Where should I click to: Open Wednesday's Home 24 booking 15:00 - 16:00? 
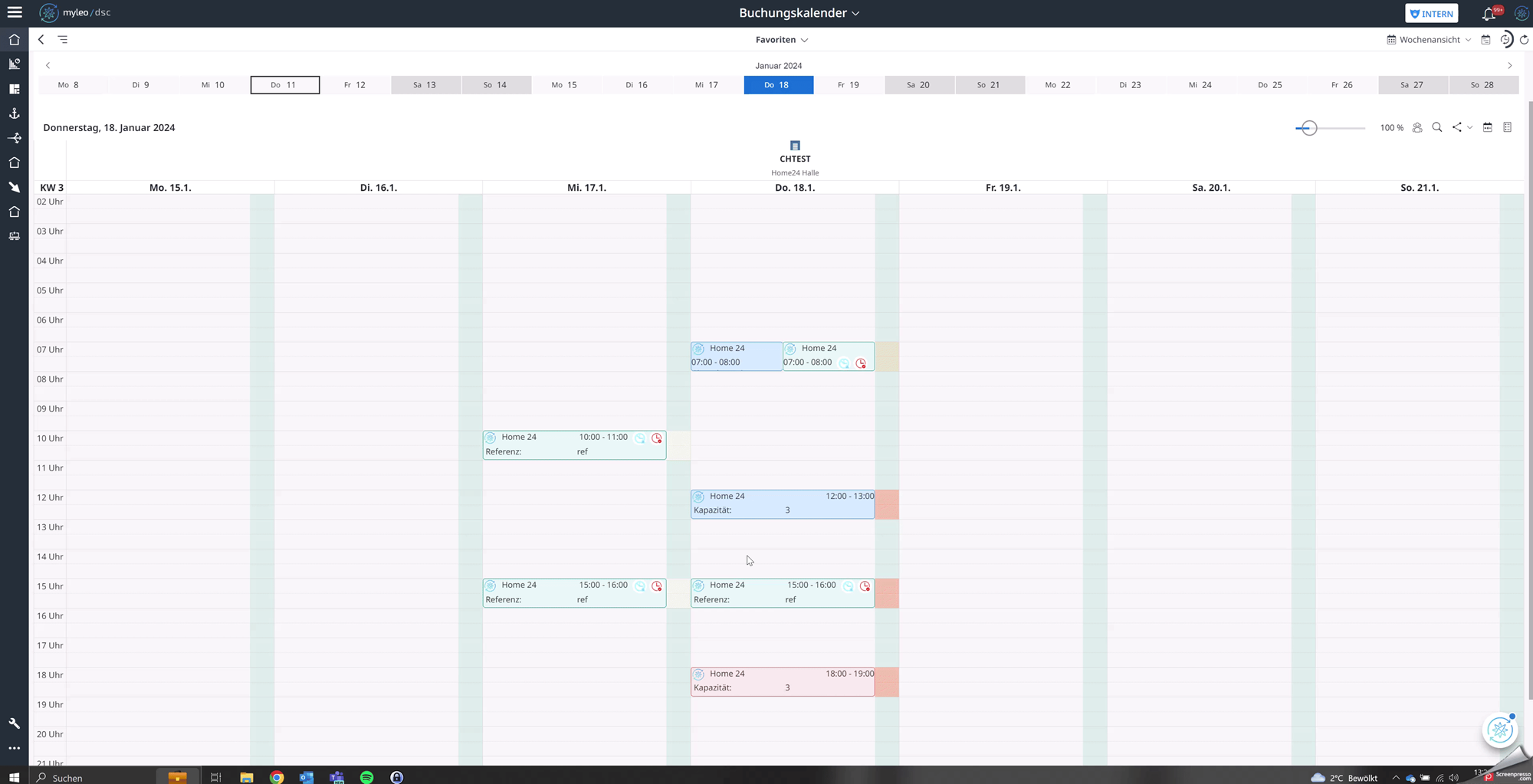[x=574, y=592]
